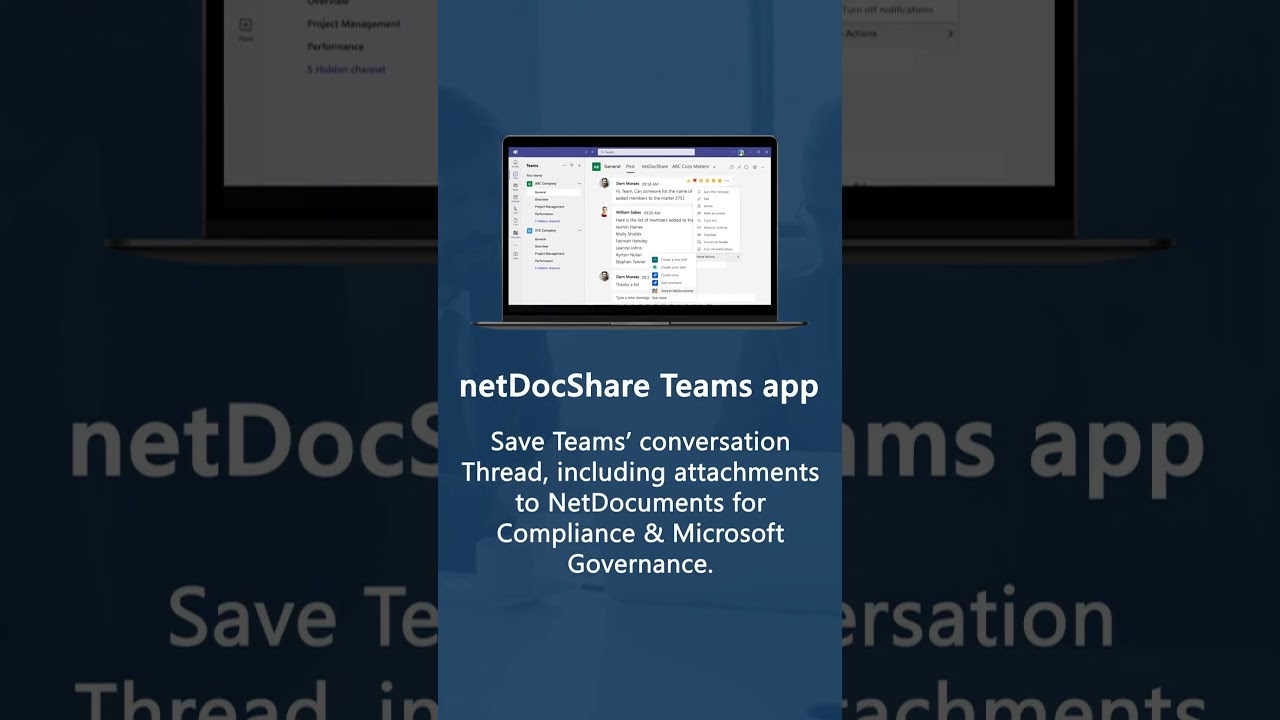Click the channel settings gear icon

click(755, 167)
